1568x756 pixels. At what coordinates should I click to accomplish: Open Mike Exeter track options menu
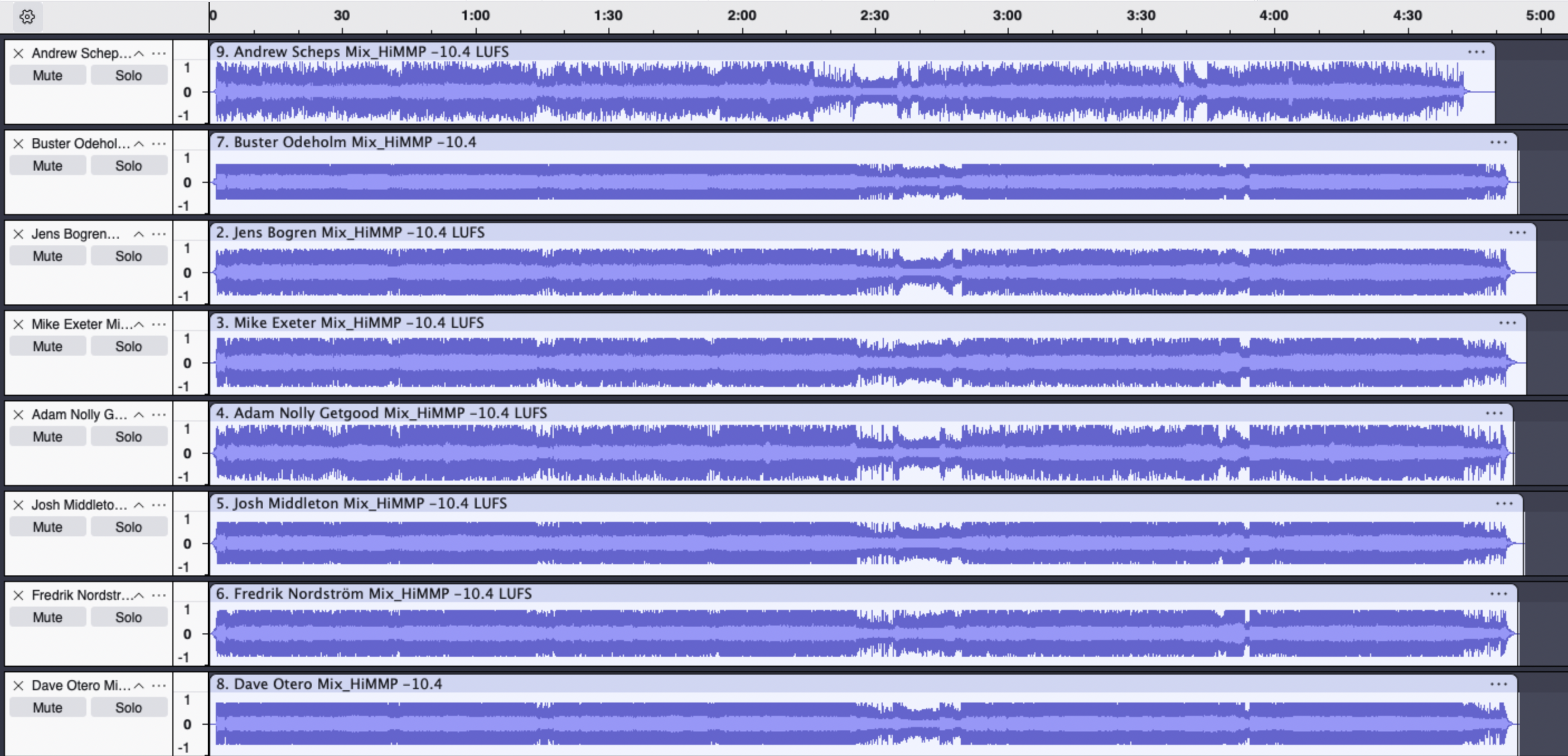point(159,324)
